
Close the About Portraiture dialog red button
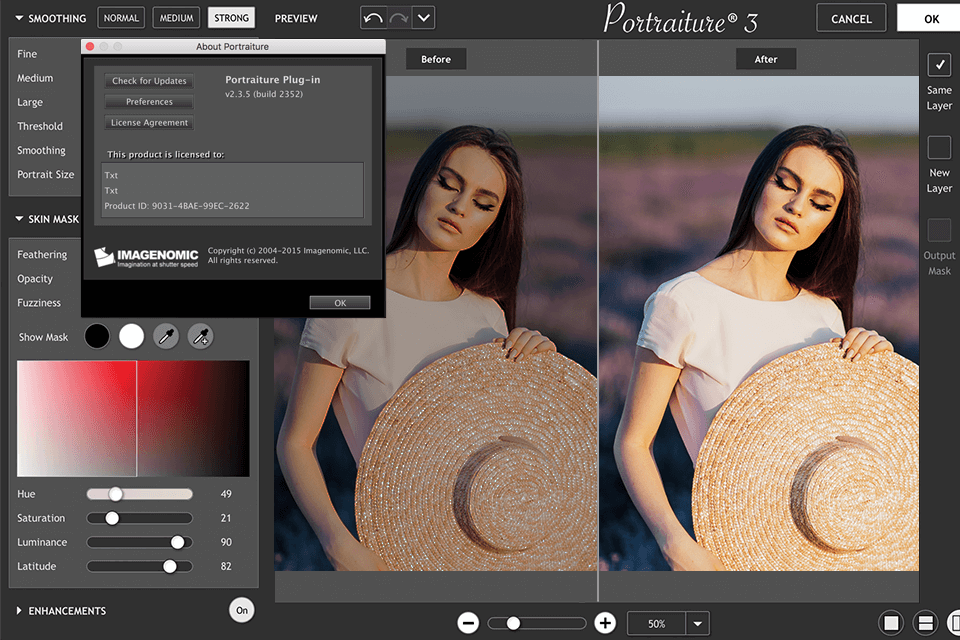(x=90, y=47)
